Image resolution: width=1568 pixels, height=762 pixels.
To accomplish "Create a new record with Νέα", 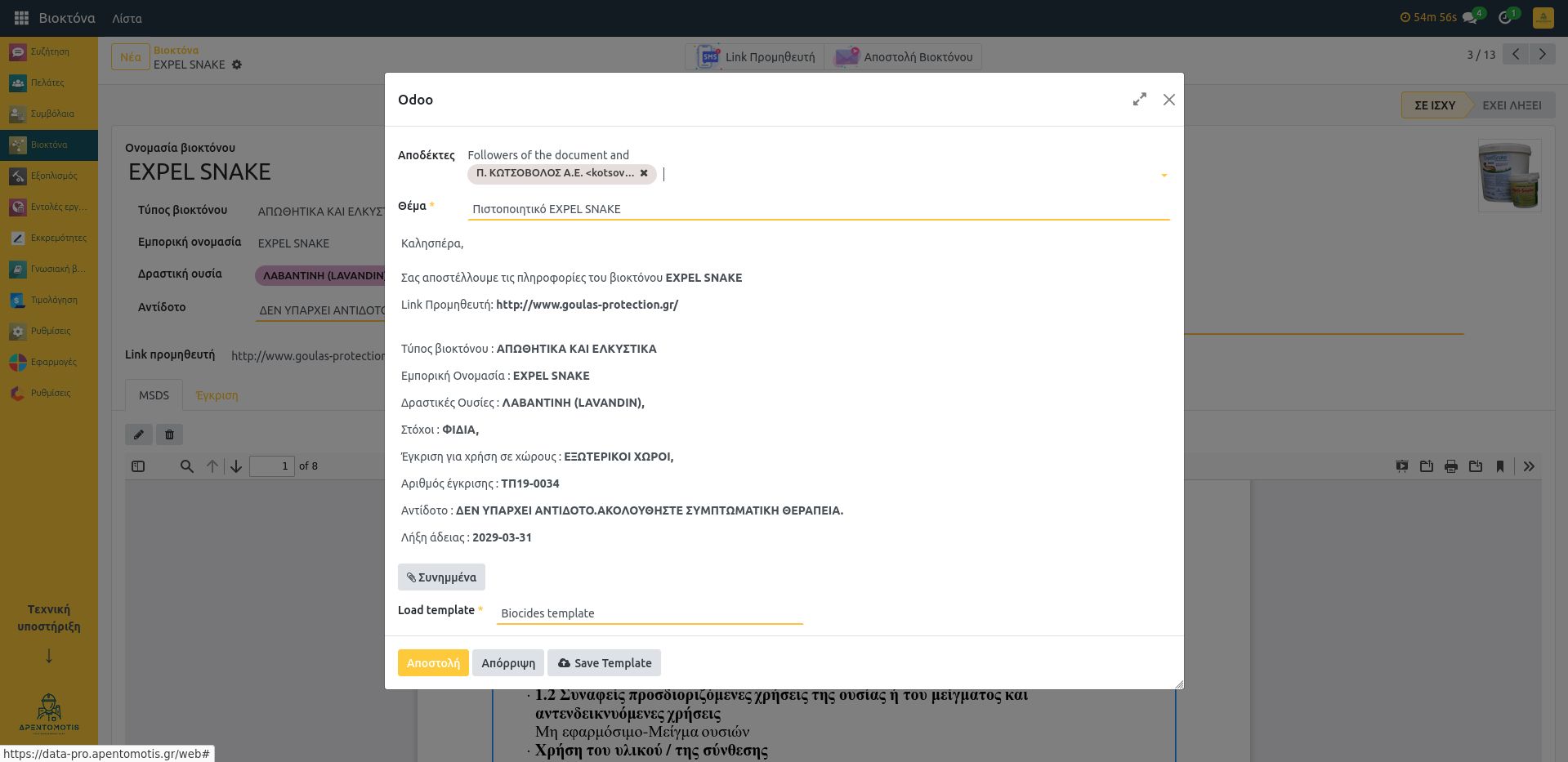I will [131, 57].
